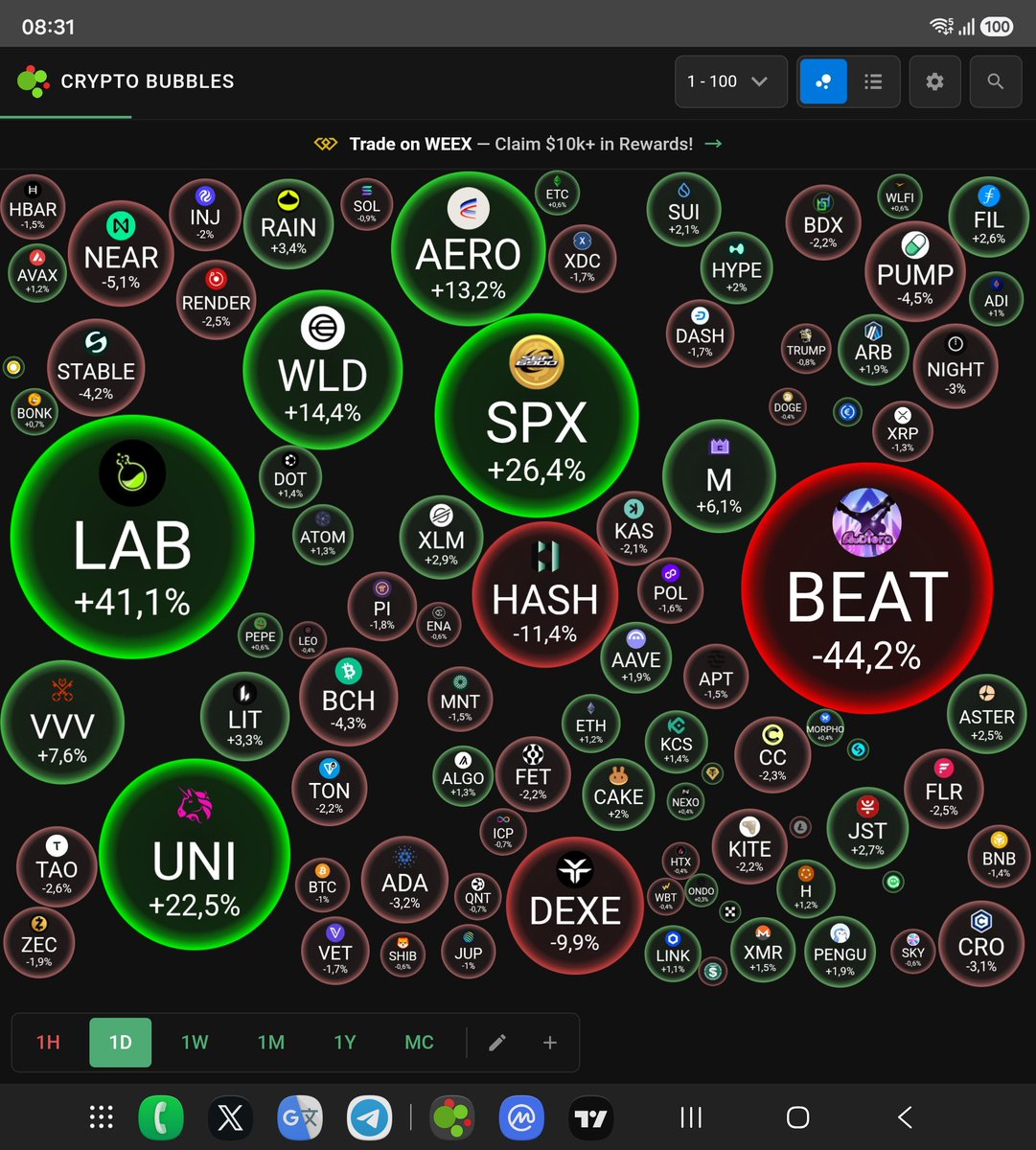Viewport: 1036px width, 1150px height.
Task: Open the SPX bubble
Action: 537,414
